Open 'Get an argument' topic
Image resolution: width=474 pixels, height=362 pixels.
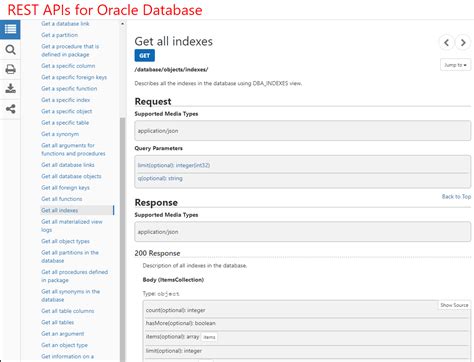point(63,334)
